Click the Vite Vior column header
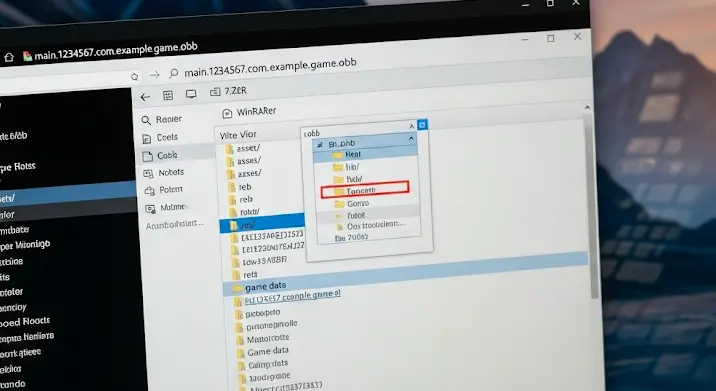Image resolution: width=716 pixels, height=391 pixels. pyautogui.click(x=238, y=135)
